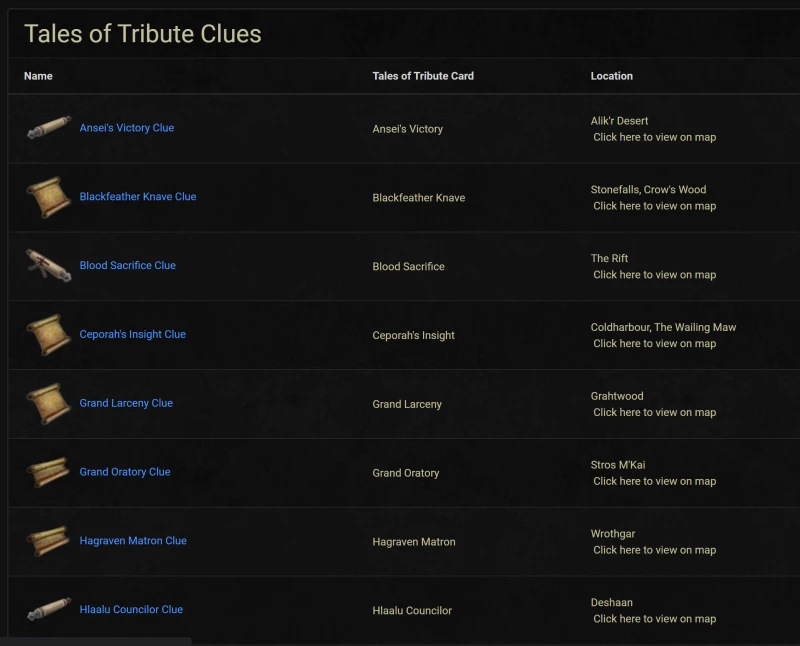
Task: View Alik'r Desert location on map
Action: coord(655,137)
